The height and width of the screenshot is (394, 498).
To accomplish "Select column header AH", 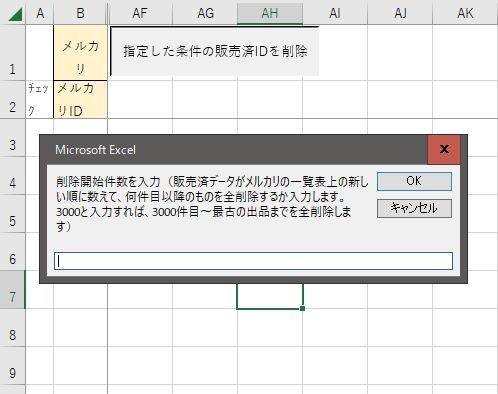I will (x=270, y=13).
